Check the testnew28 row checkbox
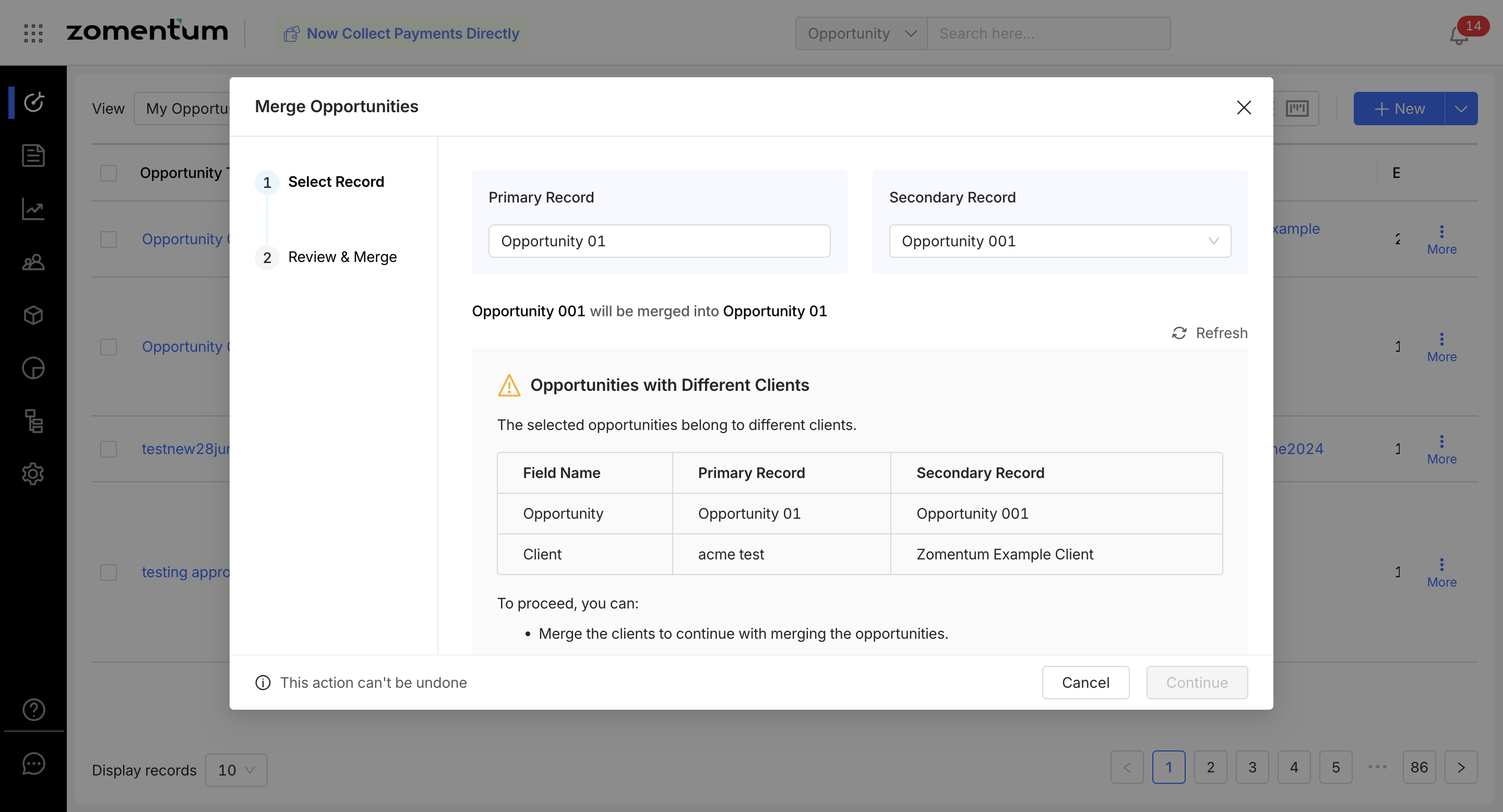The width and height of the screenshot is (1503, 812). (x=109, y=449)
